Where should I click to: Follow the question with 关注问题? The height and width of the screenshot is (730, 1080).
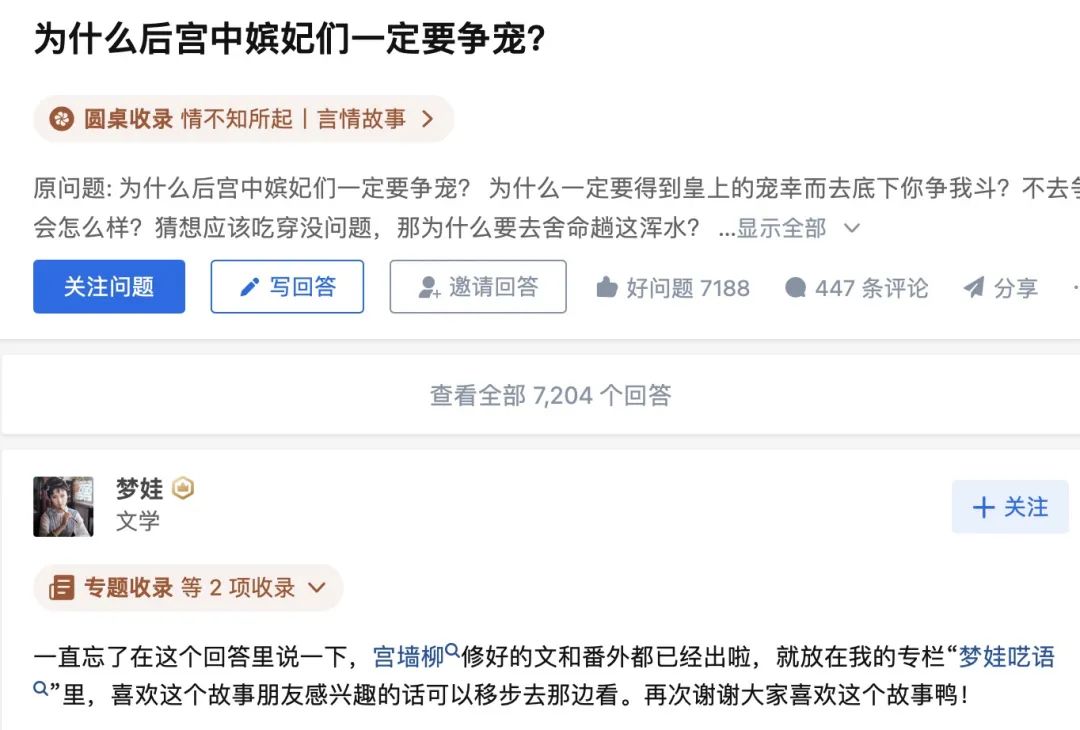pos(109,287)
